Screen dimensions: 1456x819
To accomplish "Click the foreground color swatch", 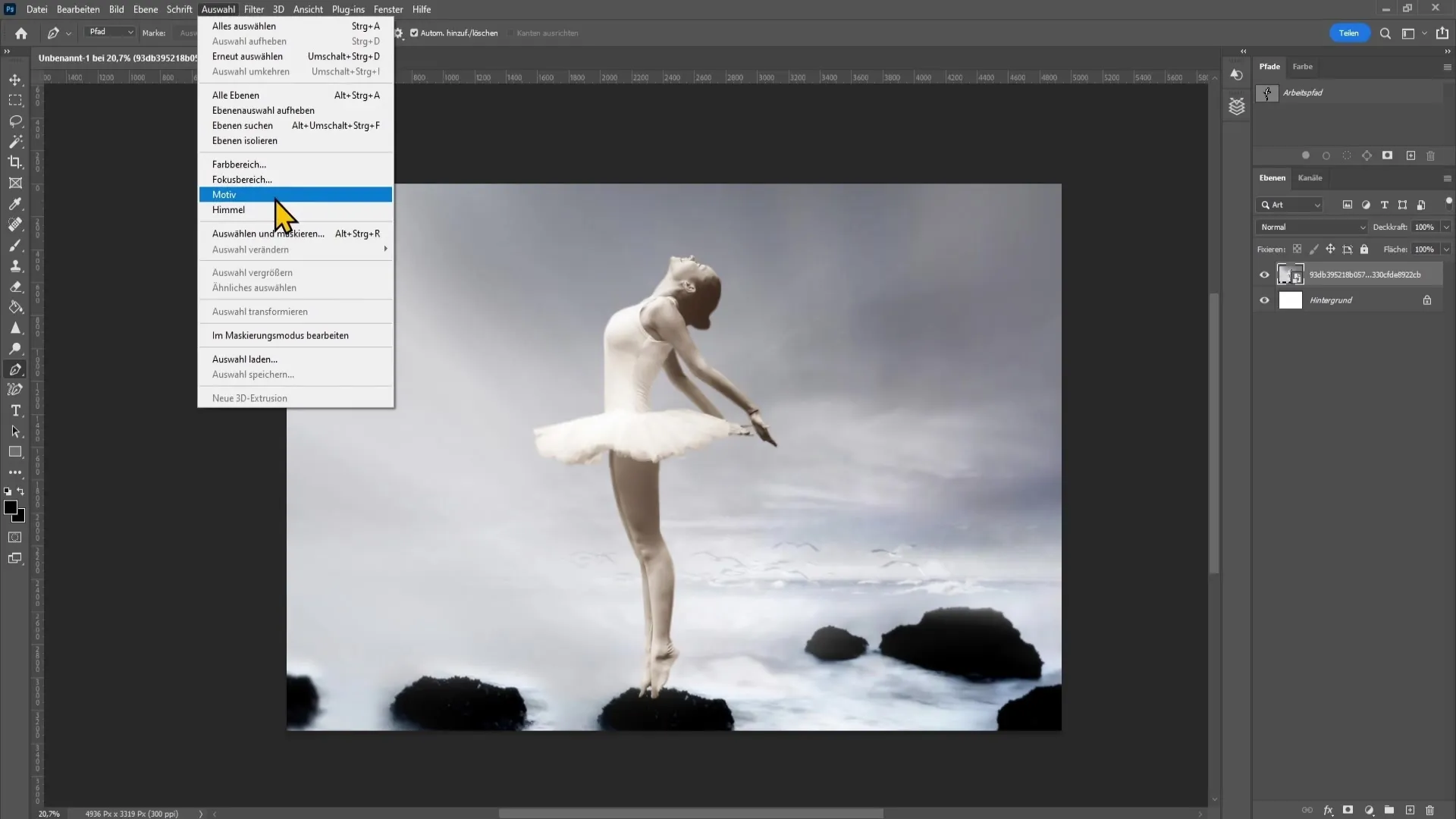I will (11, 508).
